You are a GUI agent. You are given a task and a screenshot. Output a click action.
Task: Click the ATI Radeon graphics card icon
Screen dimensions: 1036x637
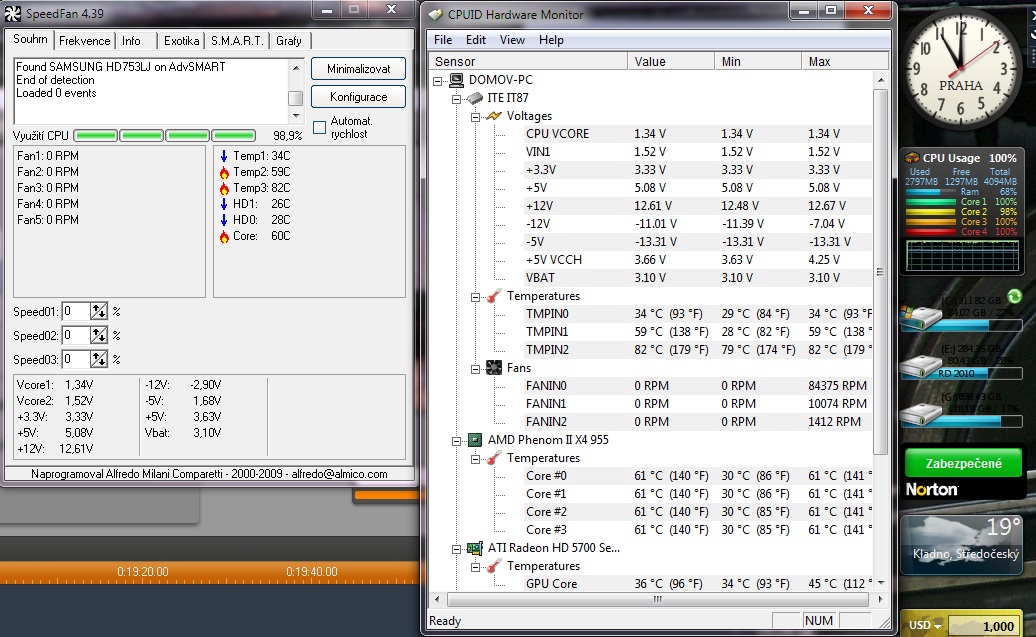475,548
